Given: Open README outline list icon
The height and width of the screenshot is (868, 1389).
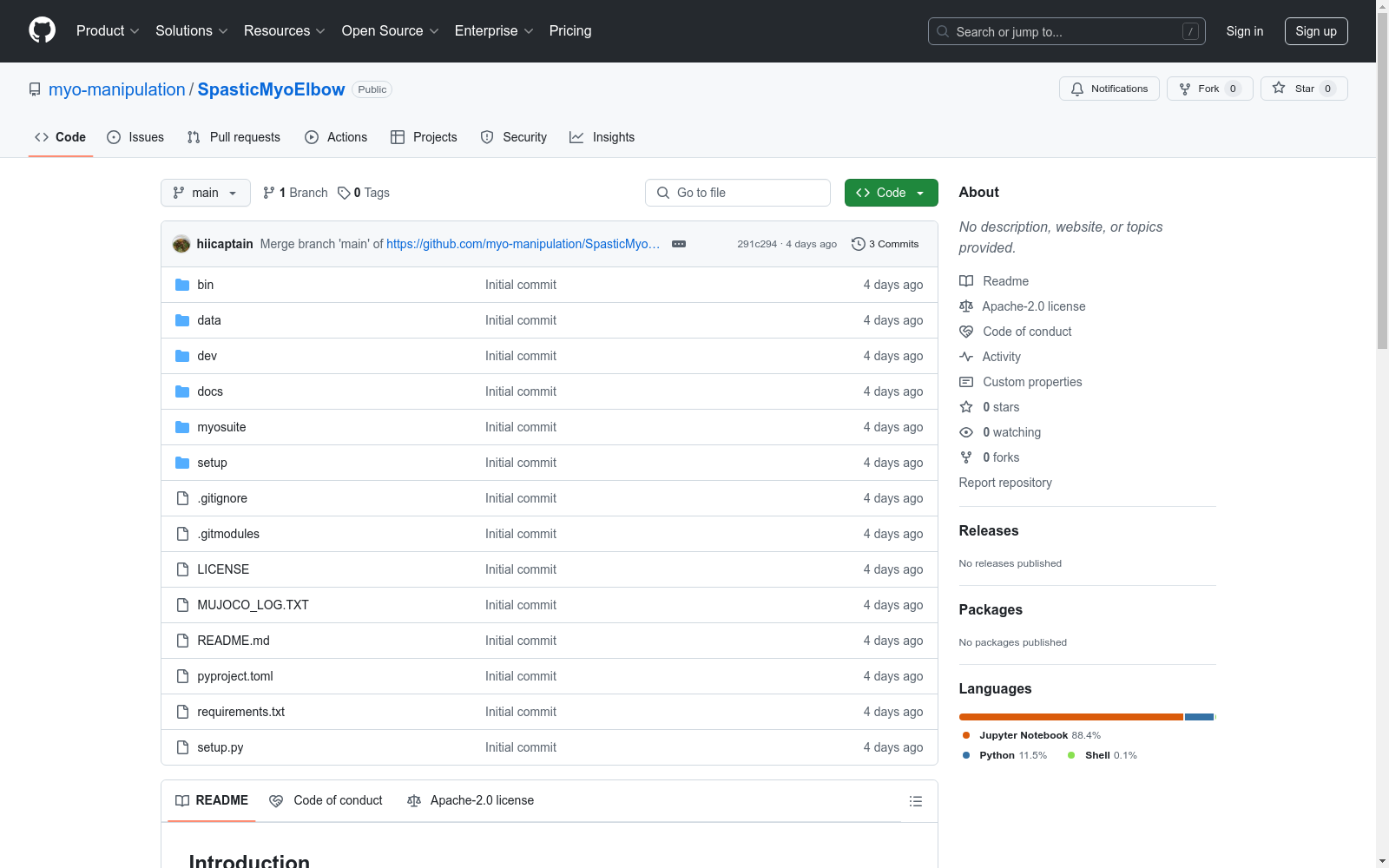Looking at the screenshot, I should [x=916, y=801].
